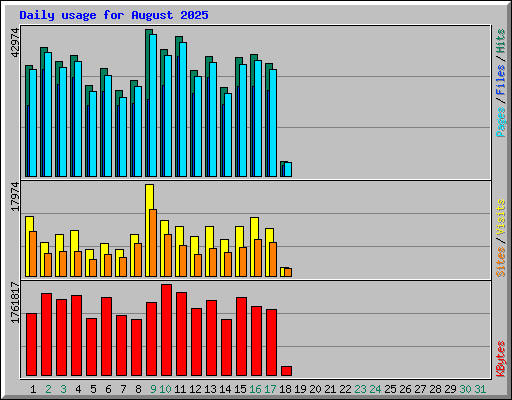Select the Pages legend label
512x400 pixels.
click(x=500, y=122)
